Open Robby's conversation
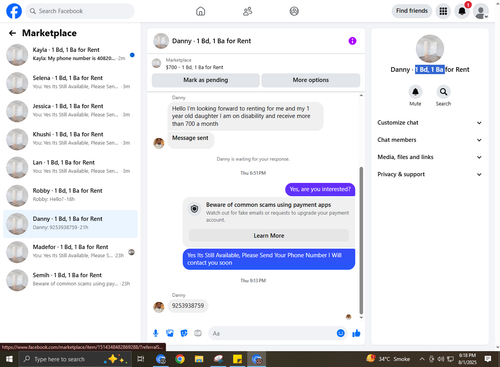The width and height of the screenshot is (500, 367). pyautogui.click(x=70, y=195)
